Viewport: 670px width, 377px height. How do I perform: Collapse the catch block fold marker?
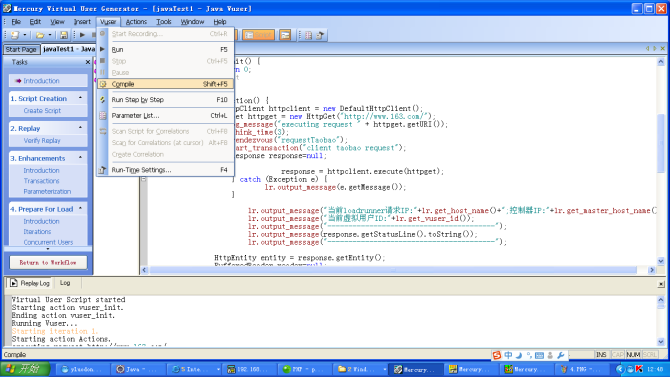click(144, 179)
